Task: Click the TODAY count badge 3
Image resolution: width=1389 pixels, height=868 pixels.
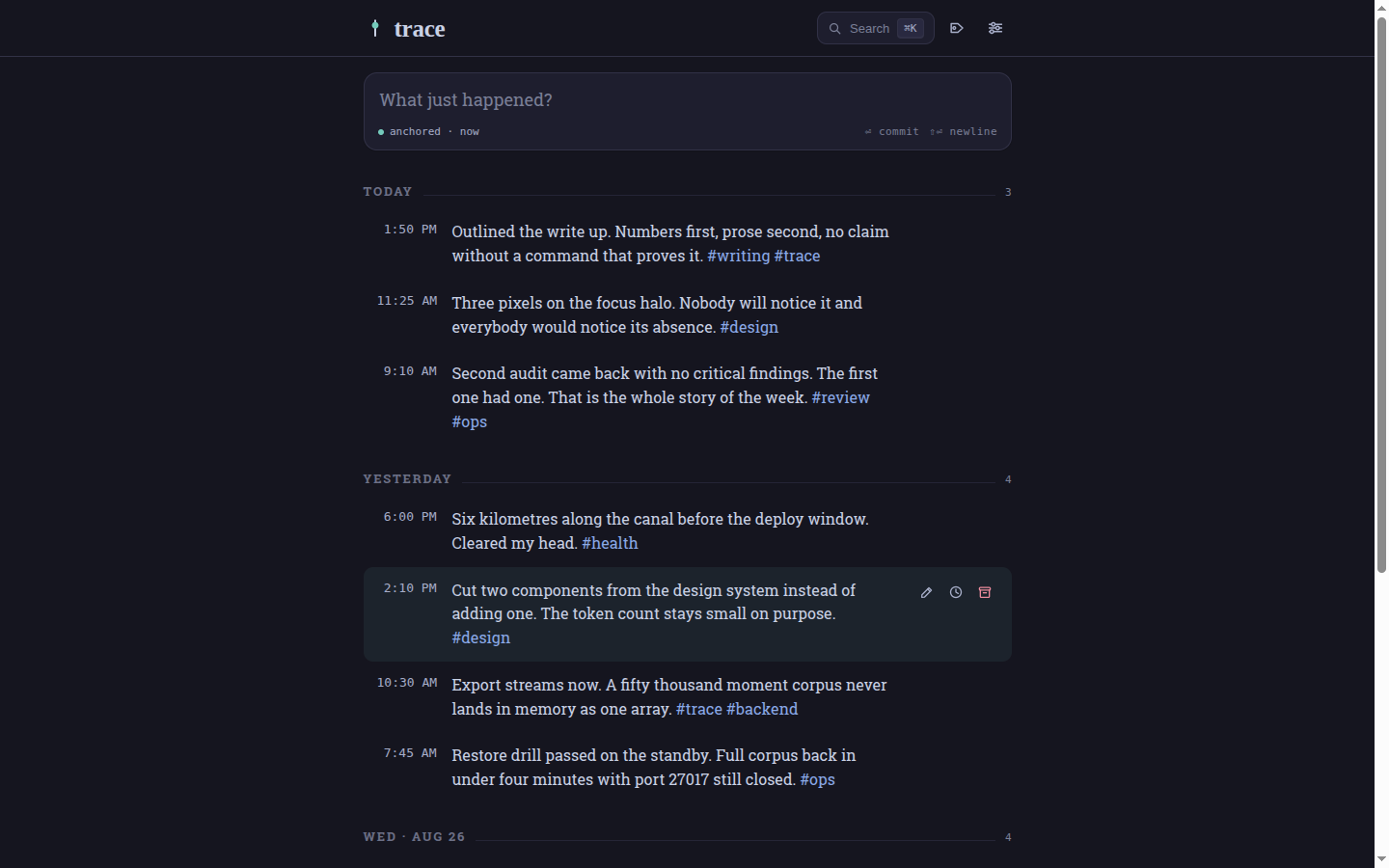Action: (1008, 192)
